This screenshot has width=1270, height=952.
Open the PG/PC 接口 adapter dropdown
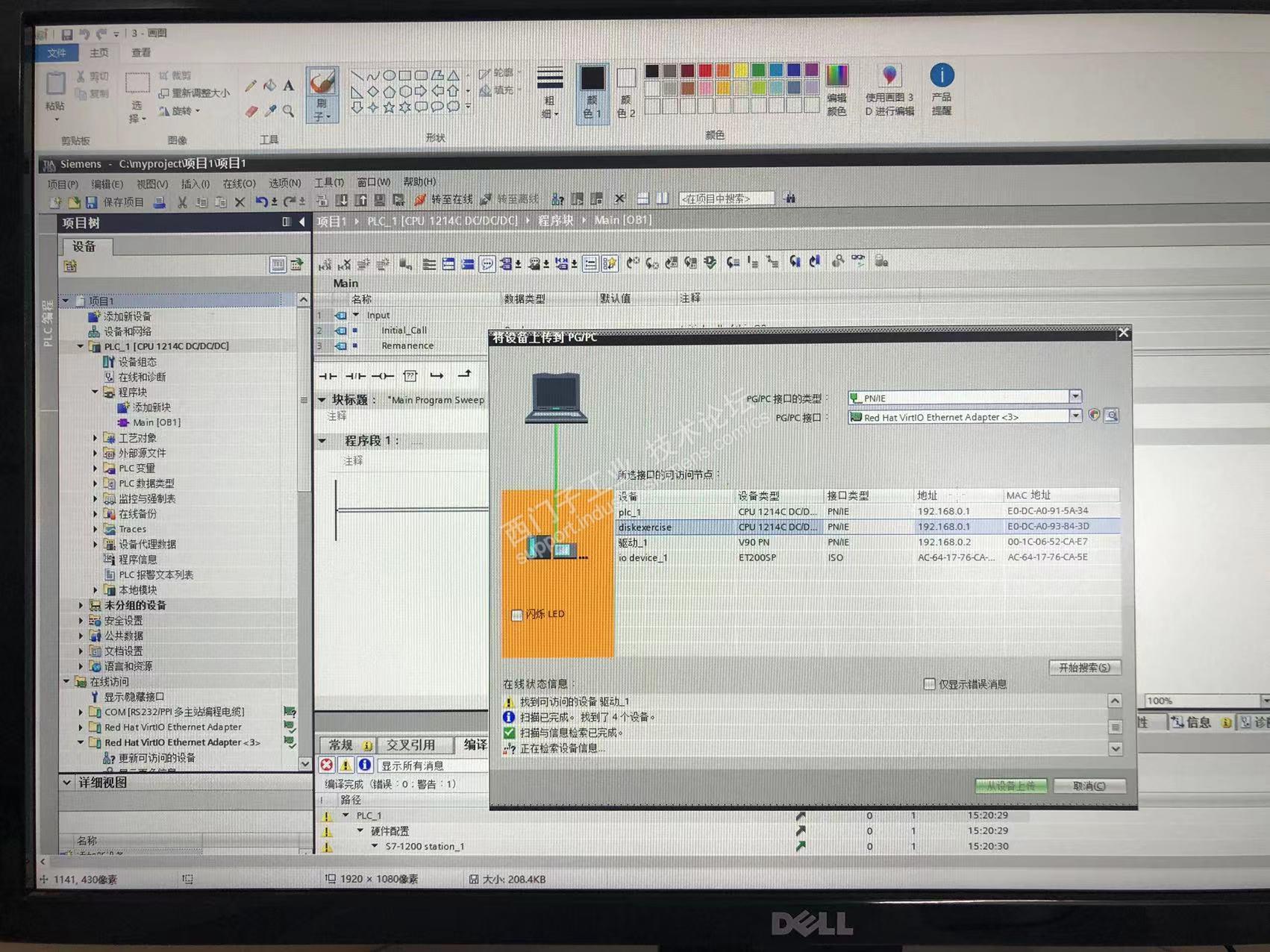coord(1075,416)
